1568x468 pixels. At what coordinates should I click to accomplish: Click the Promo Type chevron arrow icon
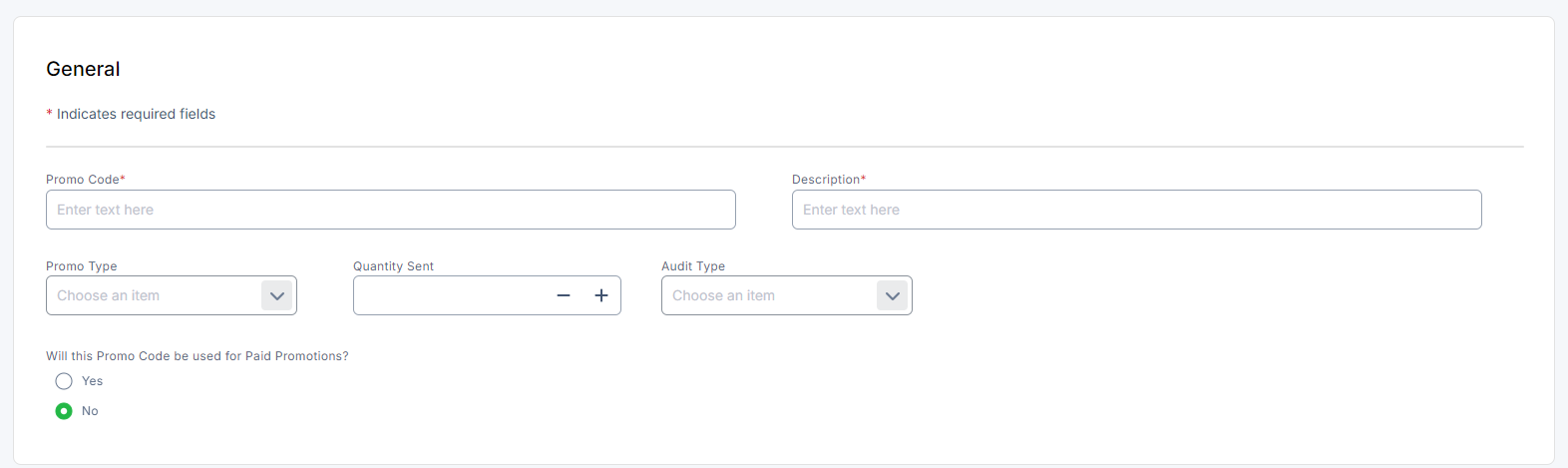point(277,295)
